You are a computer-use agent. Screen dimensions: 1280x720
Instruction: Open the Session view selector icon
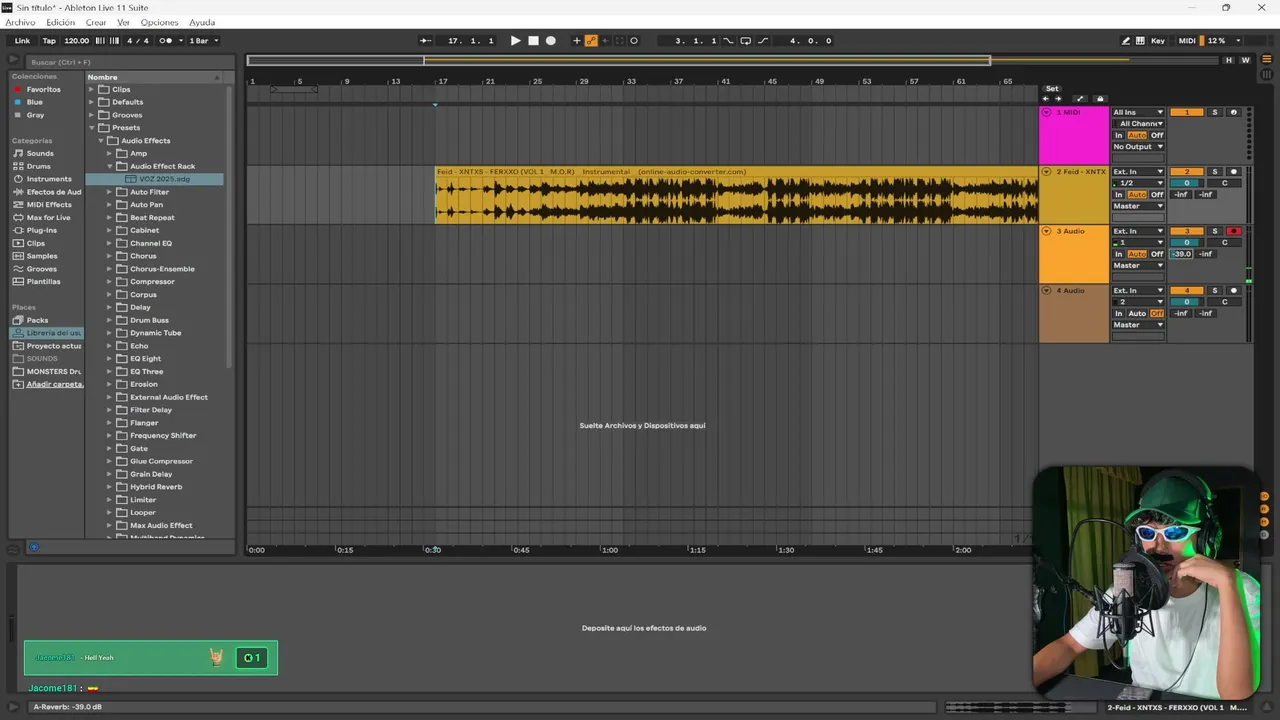[x=1267, y=74]
